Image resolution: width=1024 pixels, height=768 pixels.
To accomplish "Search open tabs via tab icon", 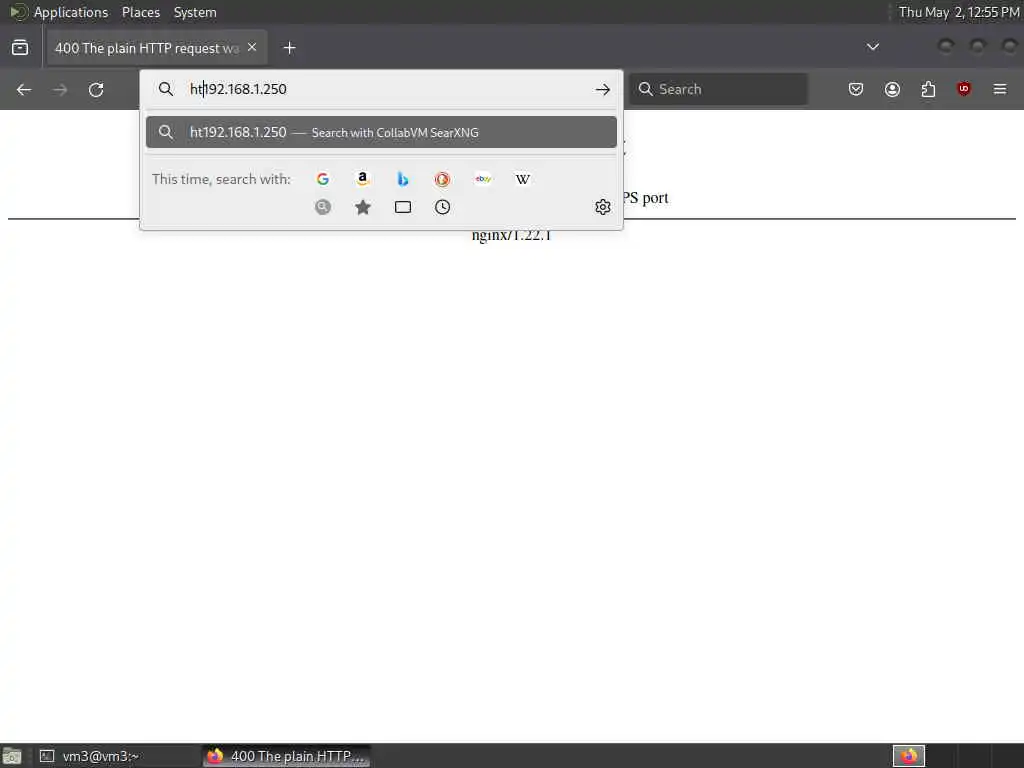I will (x=403, y=207).
